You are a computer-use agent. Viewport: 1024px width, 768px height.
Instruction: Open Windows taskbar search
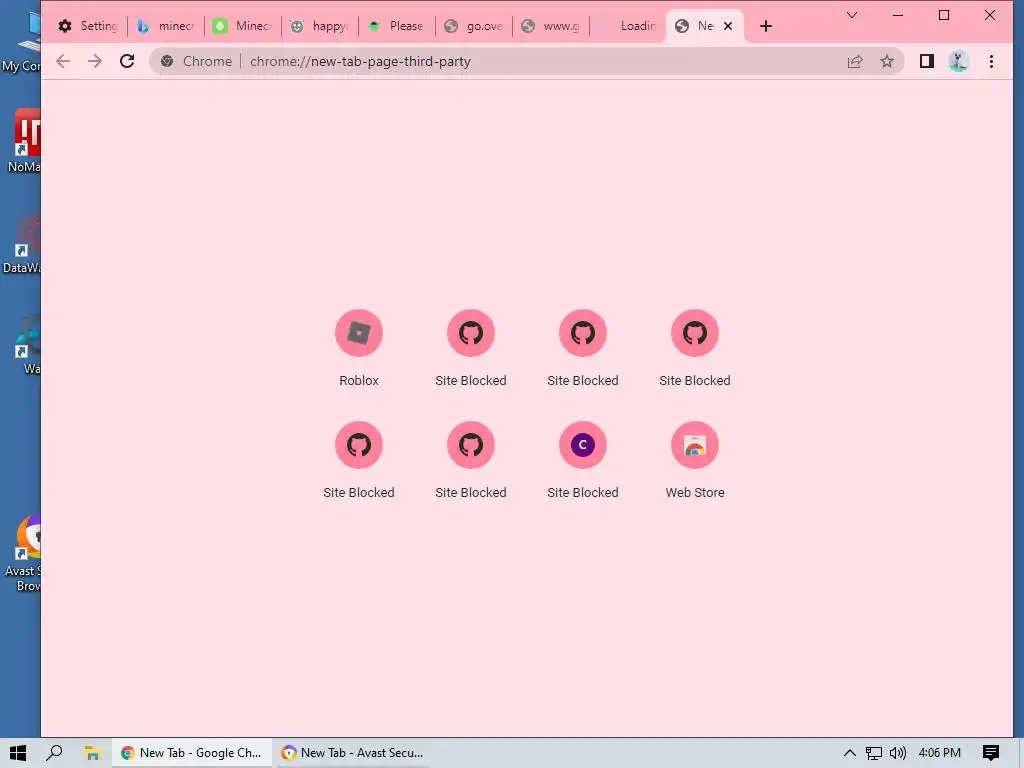(55, 753)
